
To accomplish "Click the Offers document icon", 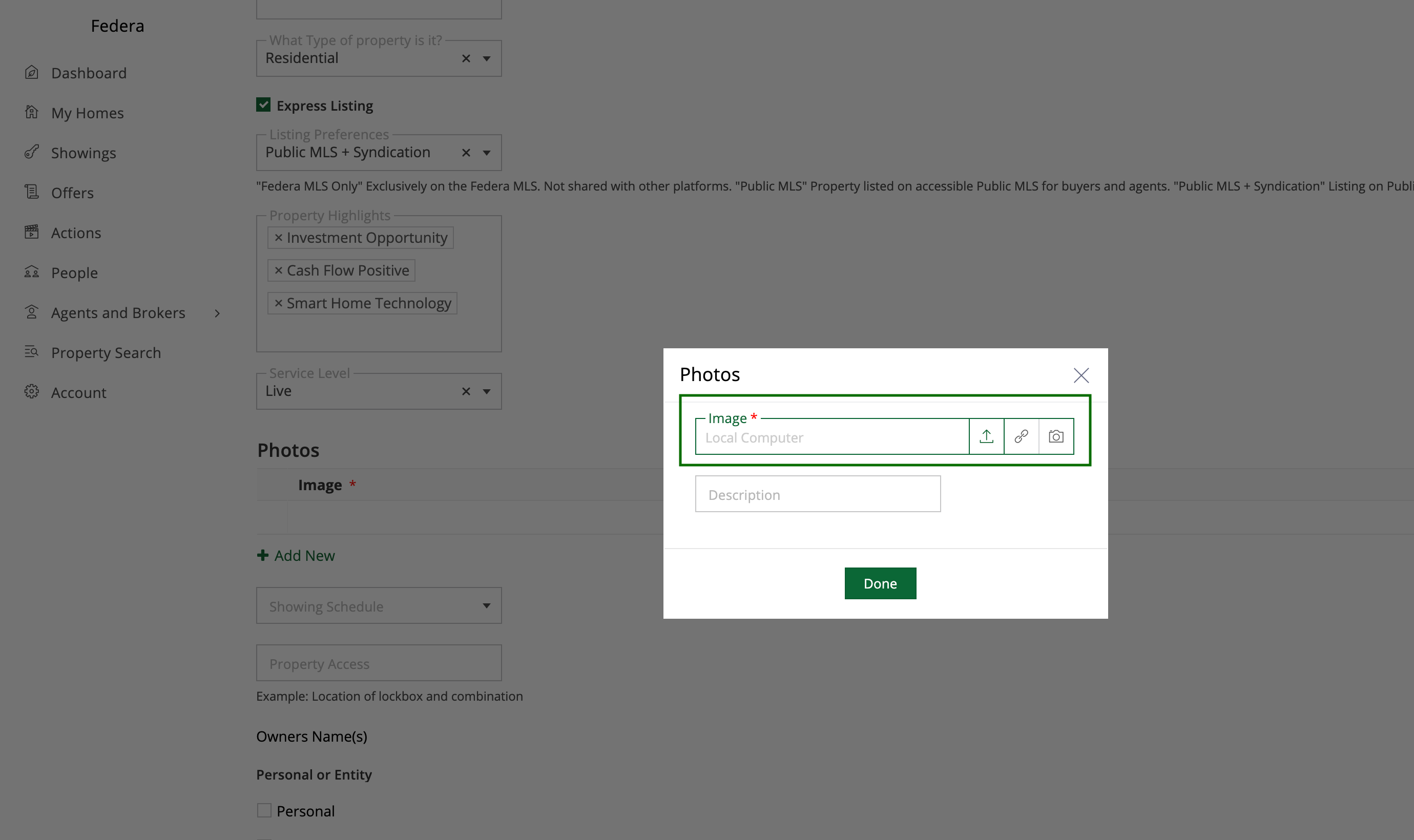I will point(32,192).
